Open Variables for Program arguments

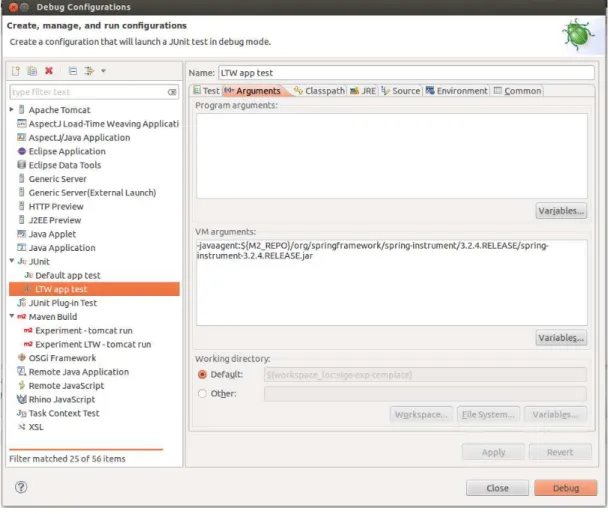561,211
